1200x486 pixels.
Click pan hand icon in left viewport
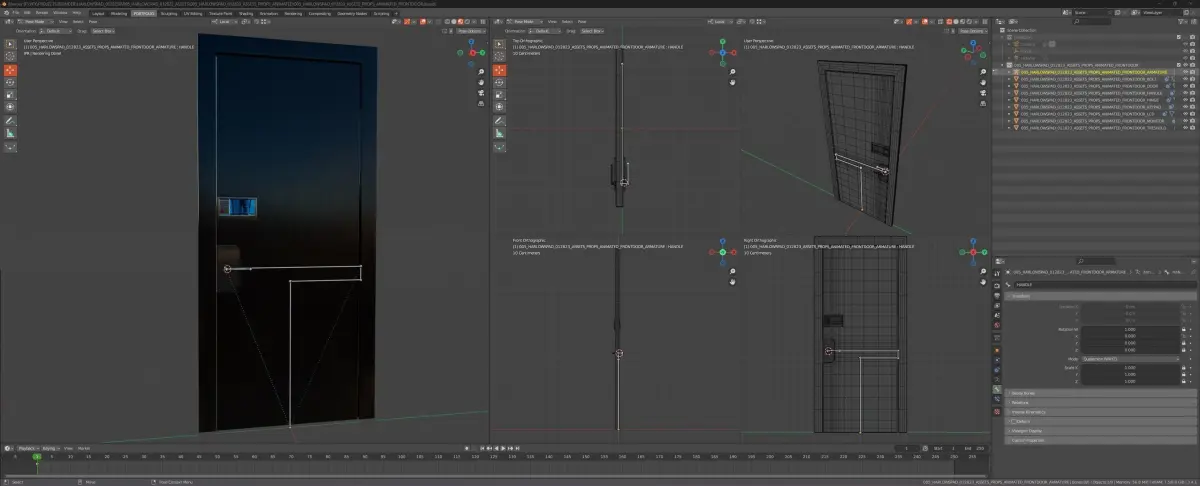[481, 83]
